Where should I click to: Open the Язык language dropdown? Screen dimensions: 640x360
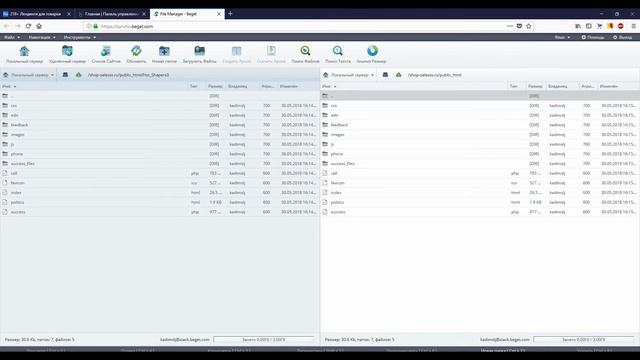click(x=562, y=37)
